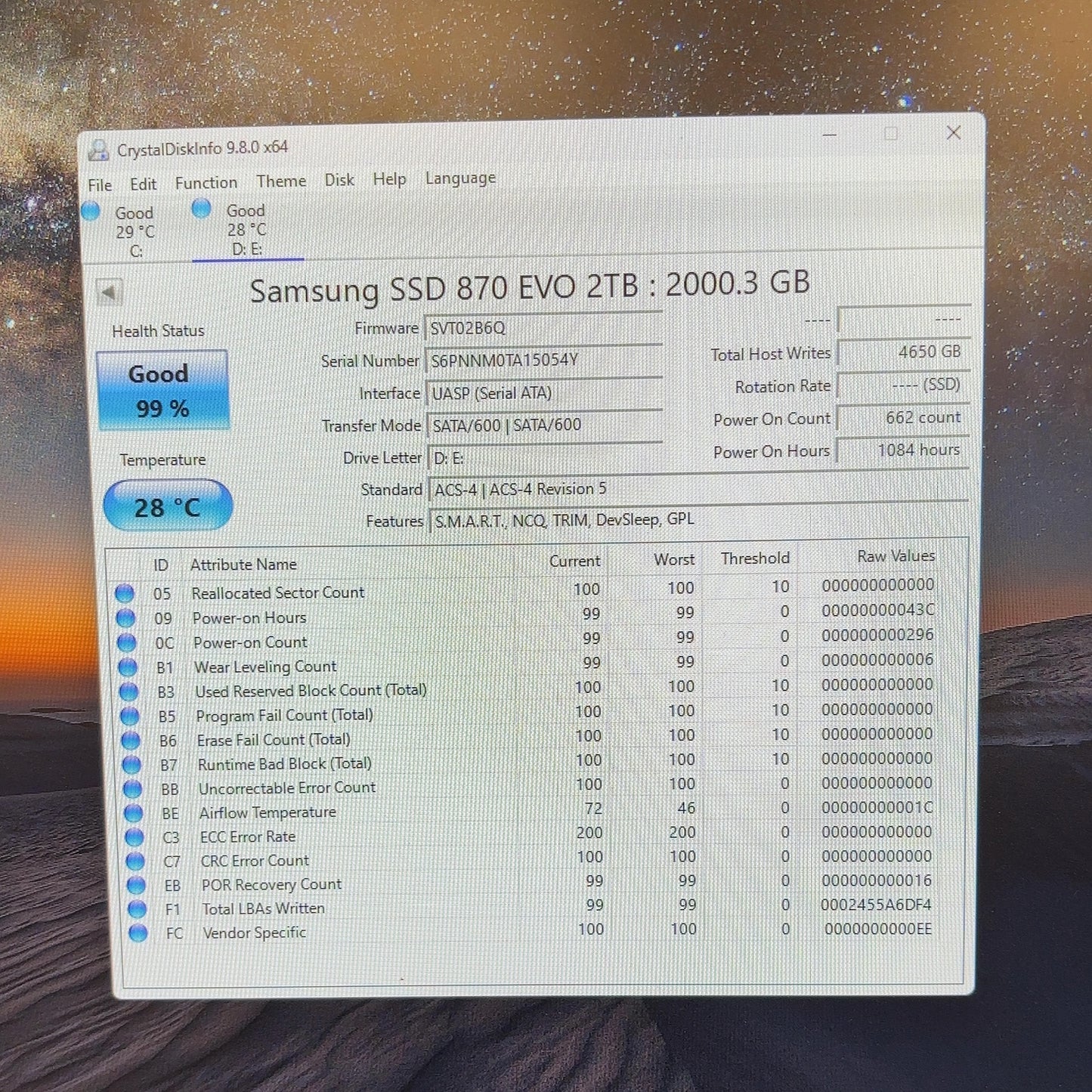Click status orb for Reallocated Sector Count
The height and width of the screenshot is (1092, 1092).
(x=125, y=594)
